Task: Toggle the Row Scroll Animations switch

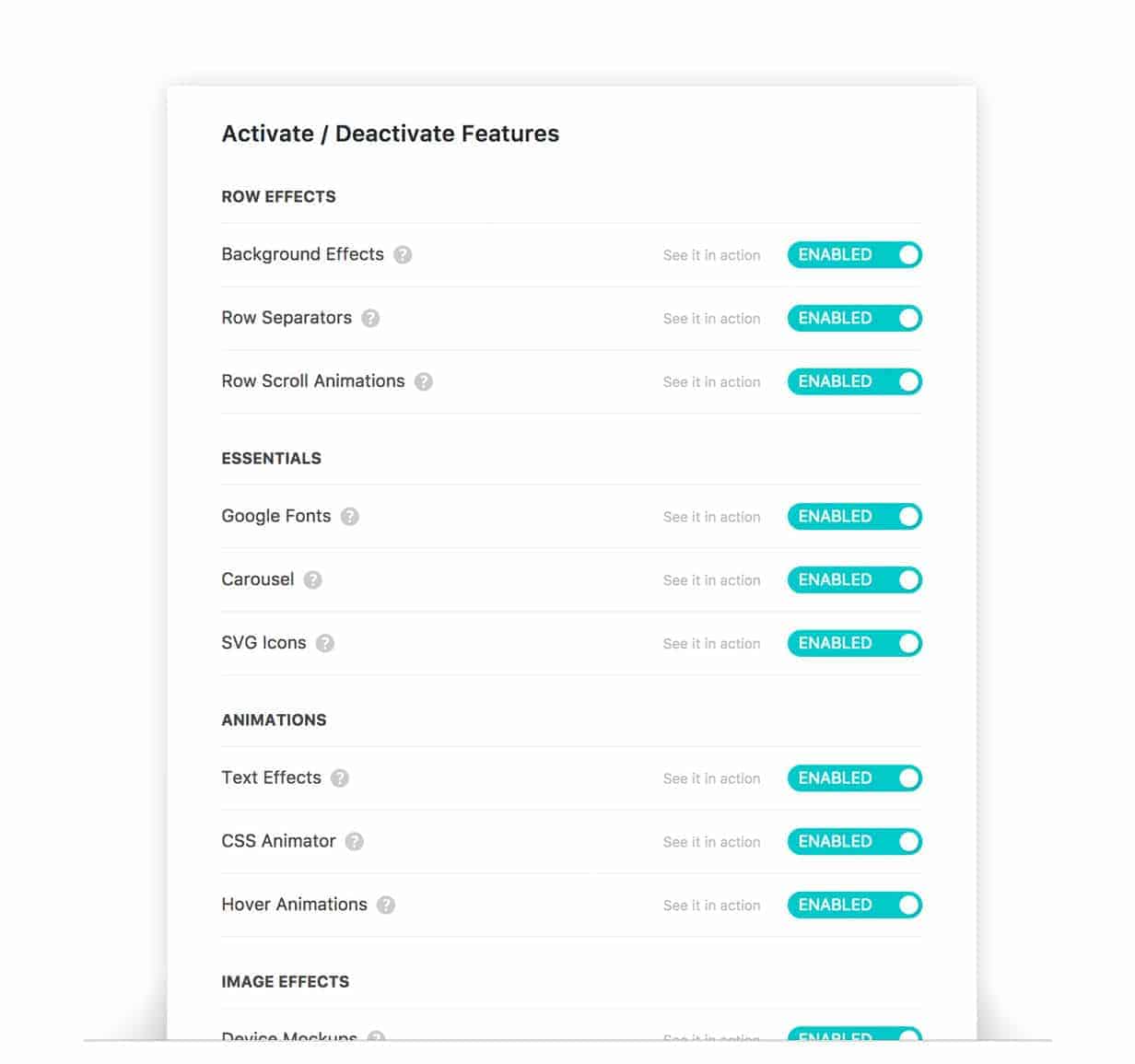Action: click(x=855, y=381)
